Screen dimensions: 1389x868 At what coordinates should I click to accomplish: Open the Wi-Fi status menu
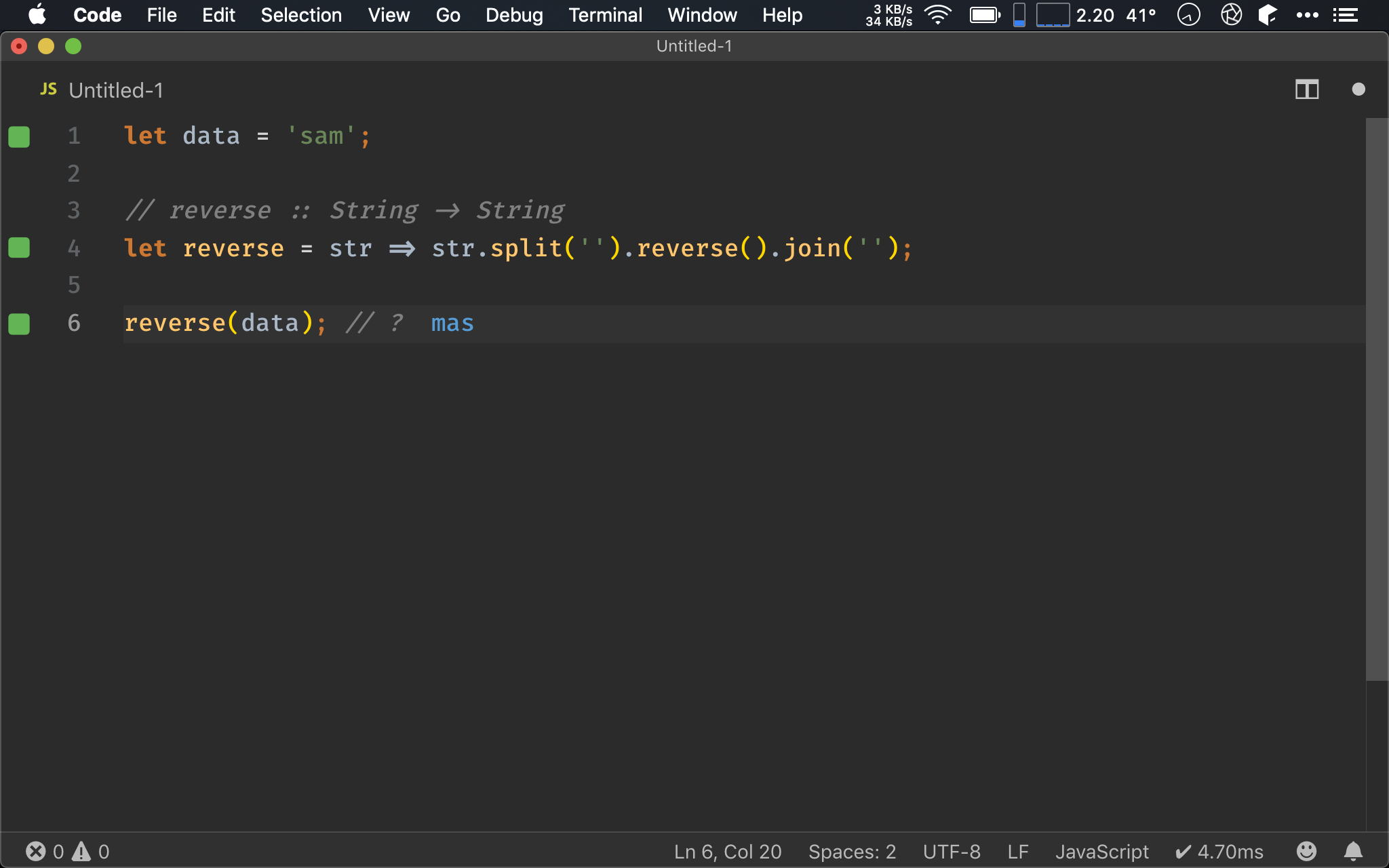click(x=938, y=15)
